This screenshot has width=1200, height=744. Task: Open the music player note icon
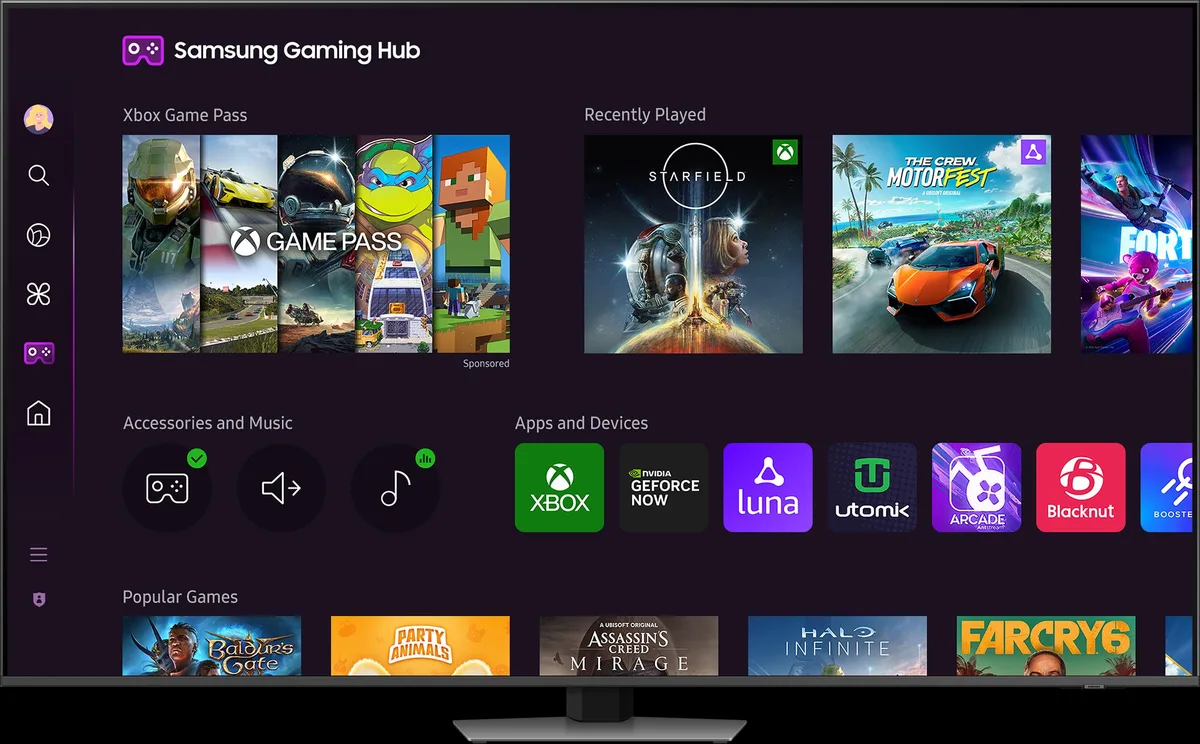pos(395,488)
